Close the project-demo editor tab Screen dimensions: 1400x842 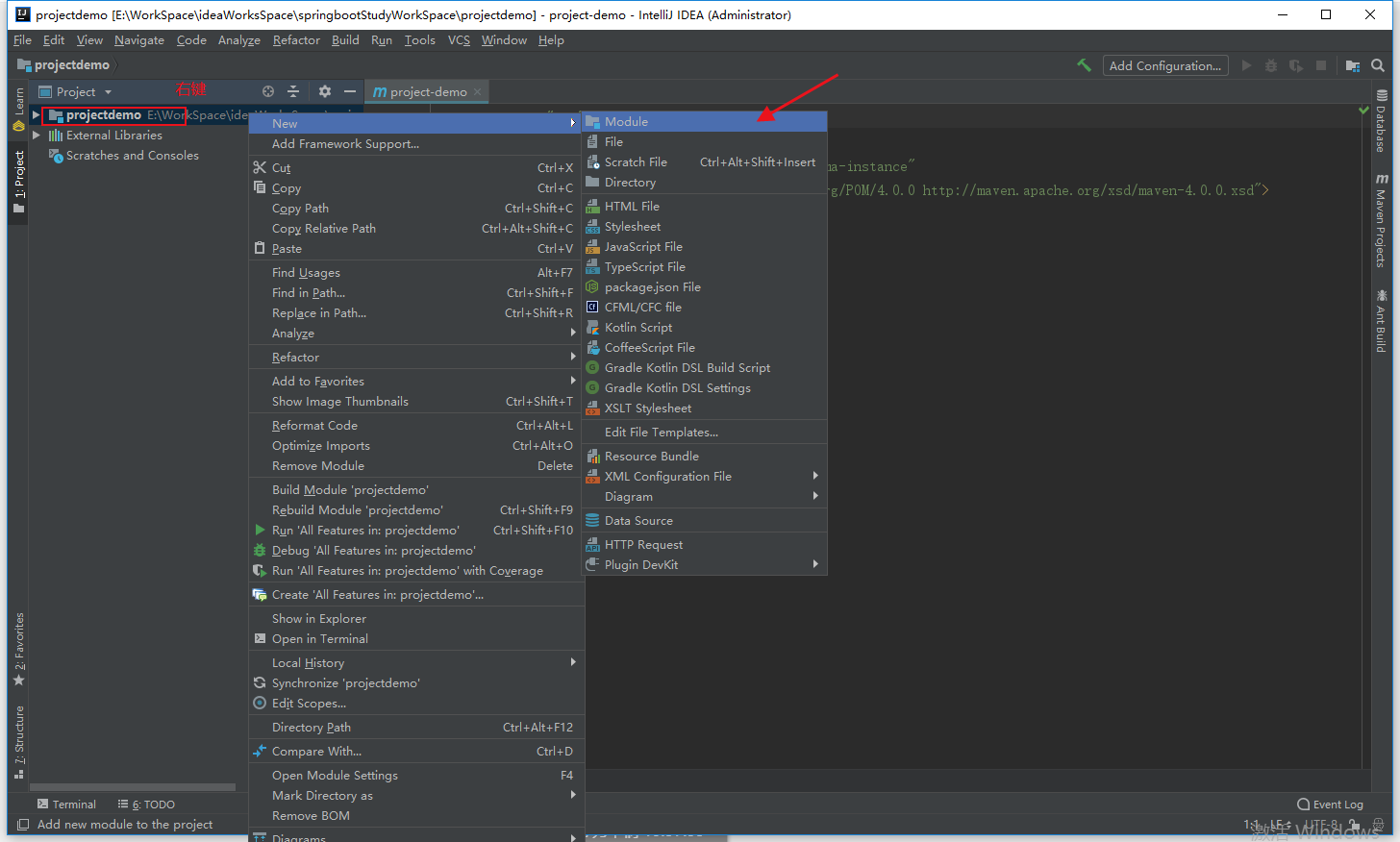478,92
